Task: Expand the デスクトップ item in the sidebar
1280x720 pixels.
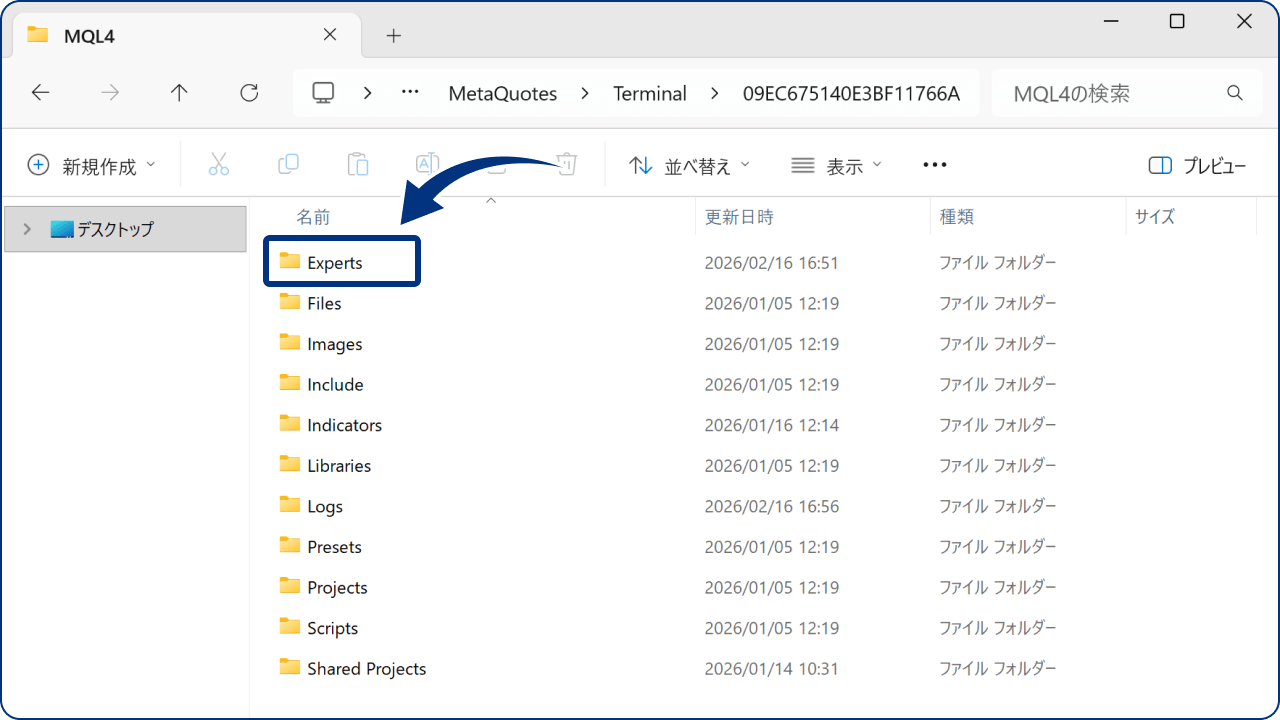Action: (x=27, y=228)
